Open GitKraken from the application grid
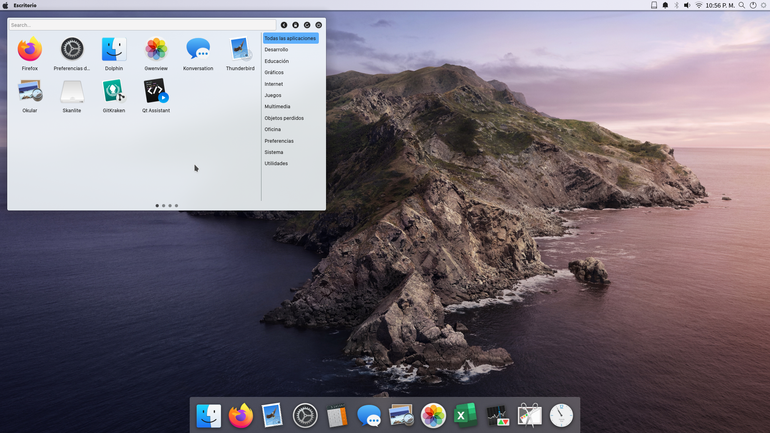770x433 pixels. pos(113,95)
